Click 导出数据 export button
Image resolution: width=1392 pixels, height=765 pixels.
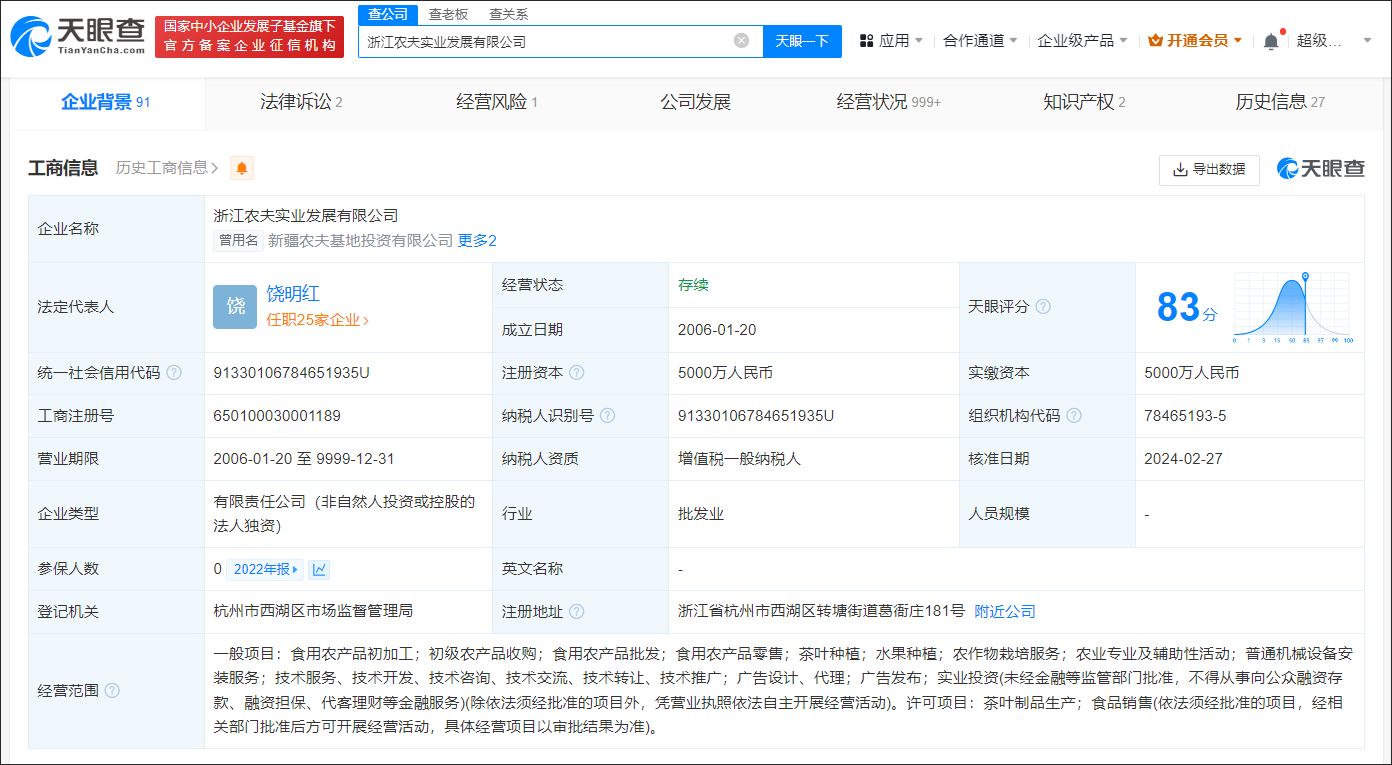[1209, 170]
